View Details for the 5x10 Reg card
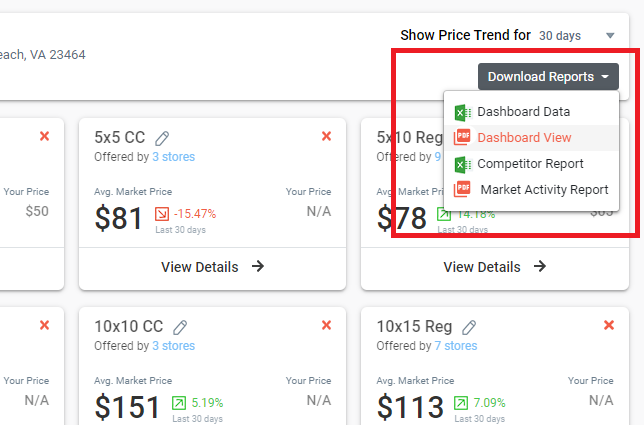644x426 pixels. (x=494, y=267)
